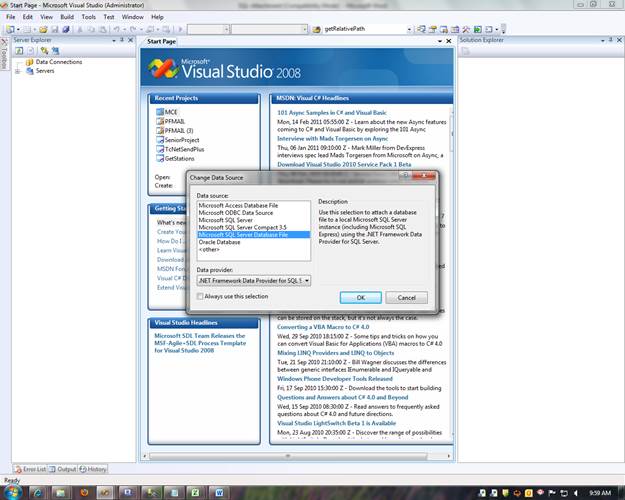Open the File menu

pos(10,17)
